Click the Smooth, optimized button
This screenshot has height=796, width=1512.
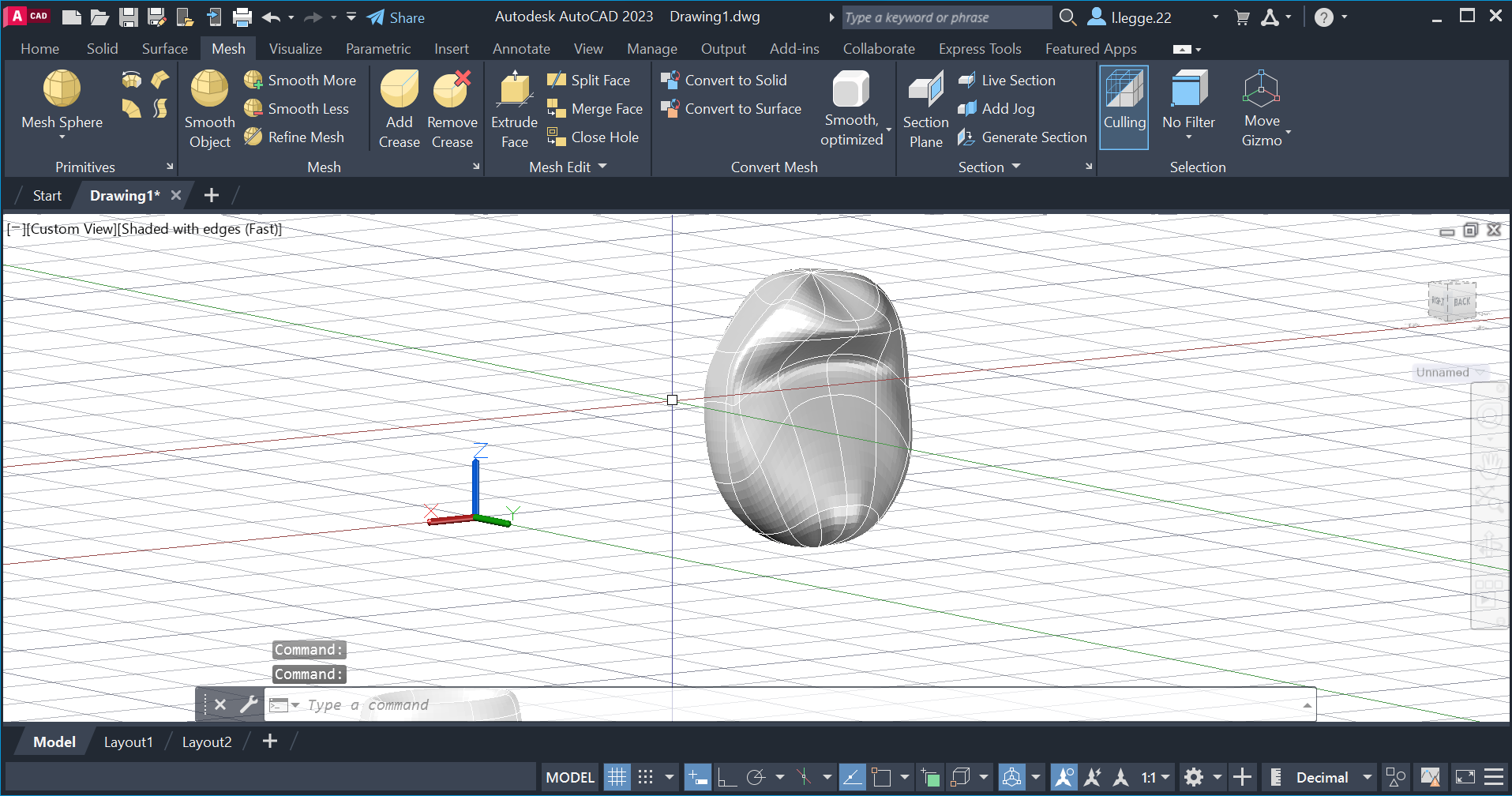[851, 109]
